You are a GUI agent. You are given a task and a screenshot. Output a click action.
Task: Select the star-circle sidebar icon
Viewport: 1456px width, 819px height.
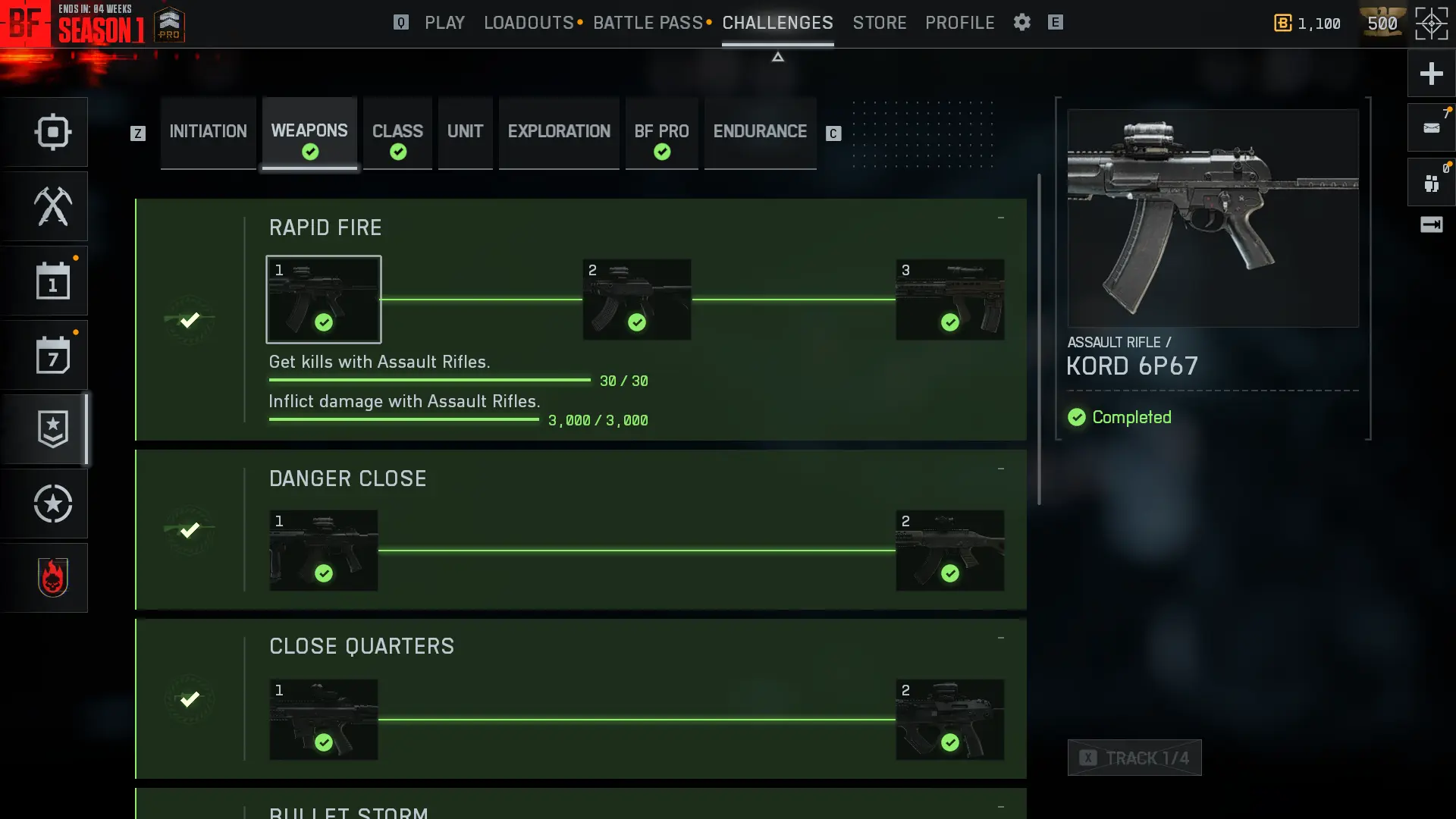click(53, 504)
